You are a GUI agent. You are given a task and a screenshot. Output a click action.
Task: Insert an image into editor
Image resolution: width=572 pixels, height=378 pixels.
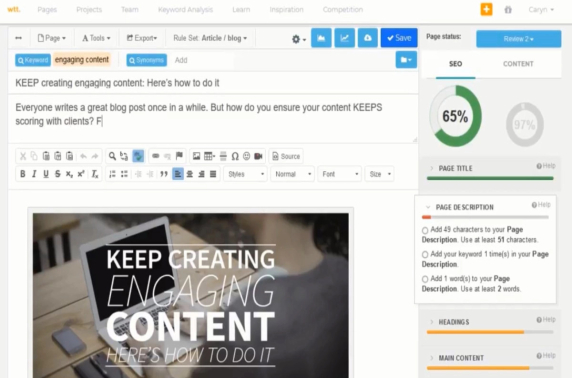pyautogui.click(x=196, y=156)
